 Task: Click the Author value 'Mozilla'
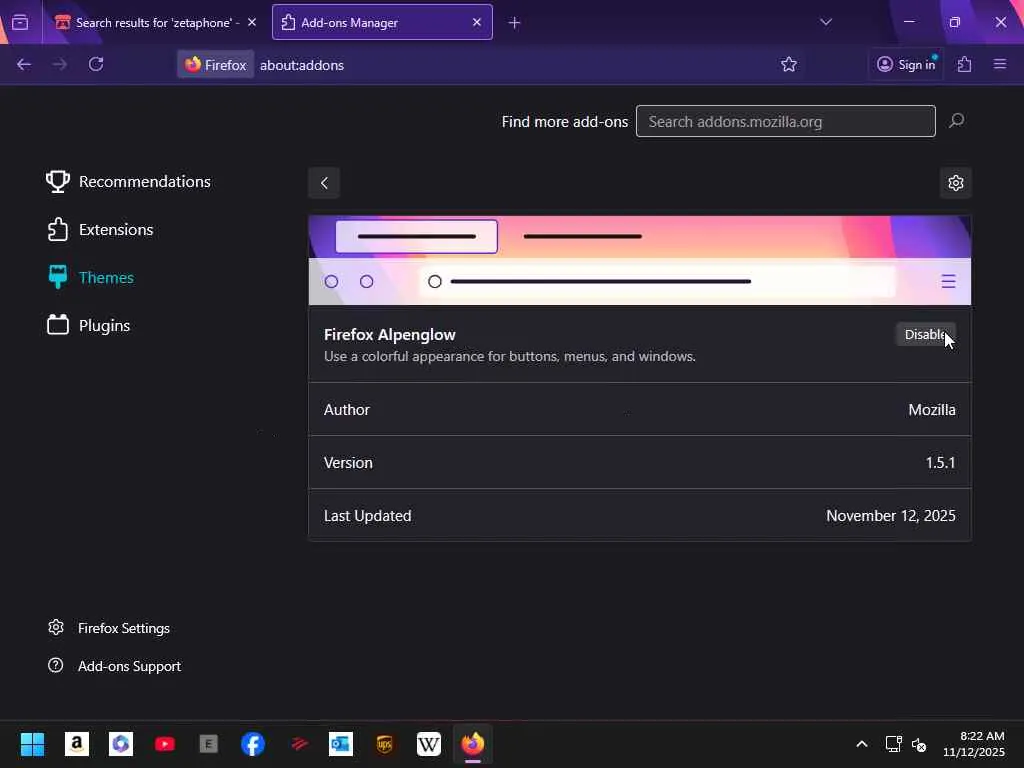pos(932,409)
